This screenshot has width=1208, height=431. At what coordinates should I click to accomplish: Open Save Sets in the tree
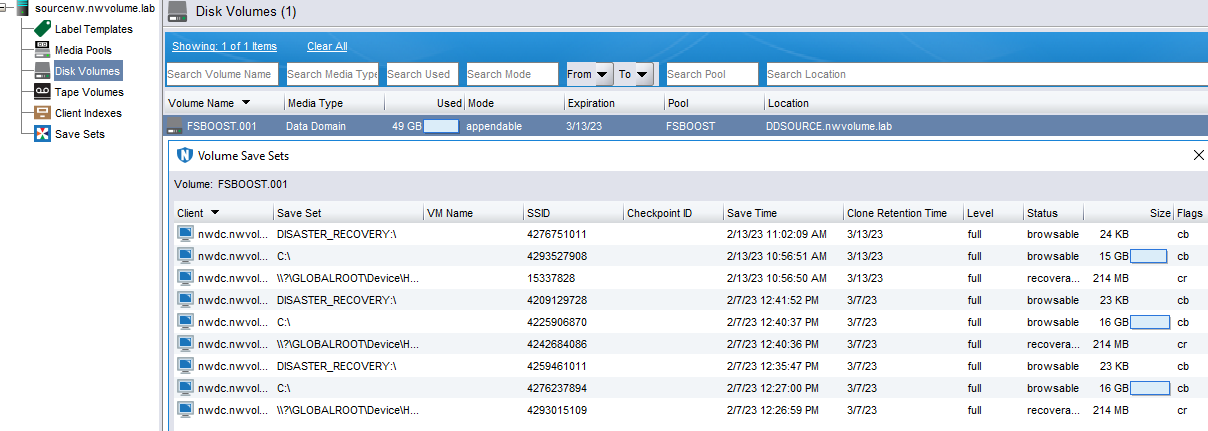point(80,134)
